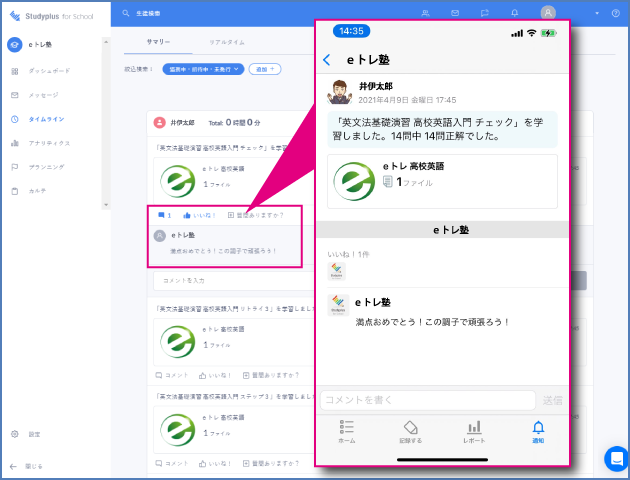Click コメント under the リトライ3 post
The width and height of the screenshot is (630, 480).
pos(172,375)
